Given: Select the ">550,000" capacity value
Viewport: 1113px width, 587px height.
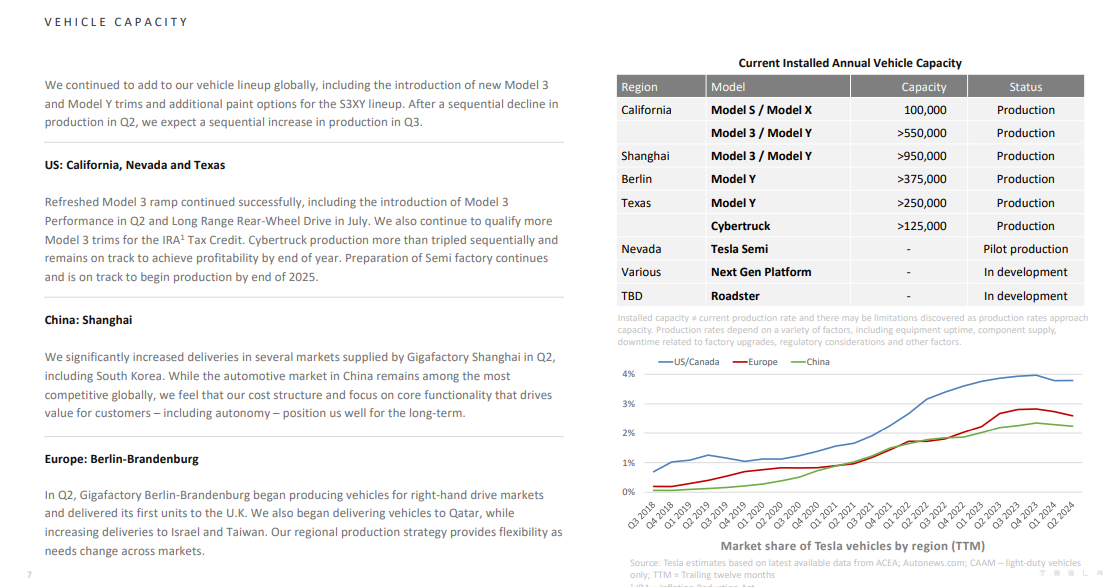Looking at the screenshot, I should pos(921,133).
